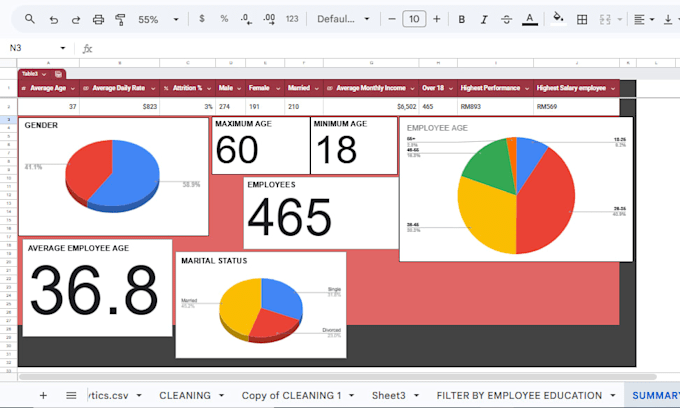Click the horizontal scrollbar

point(337,377)
